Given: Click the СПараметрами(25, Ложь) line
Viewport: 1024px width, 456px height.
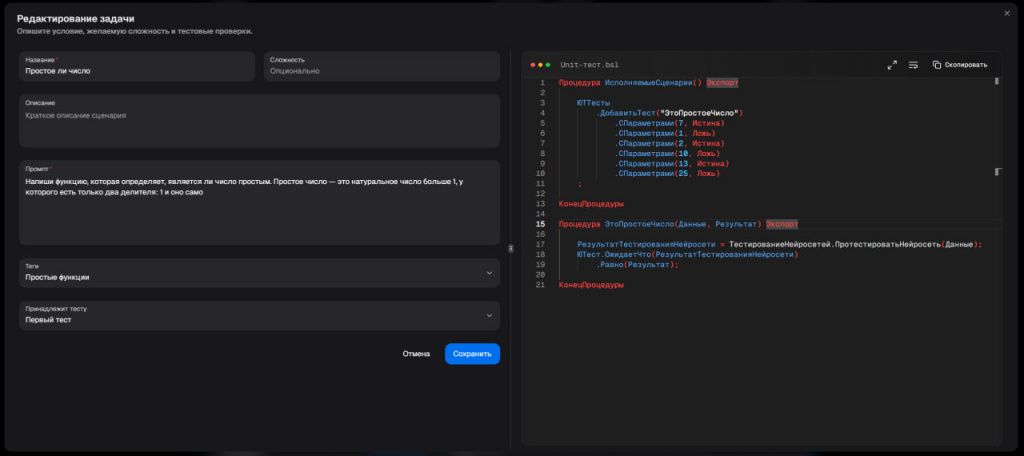Looking at the screenshot, I should tap(667, 174).
